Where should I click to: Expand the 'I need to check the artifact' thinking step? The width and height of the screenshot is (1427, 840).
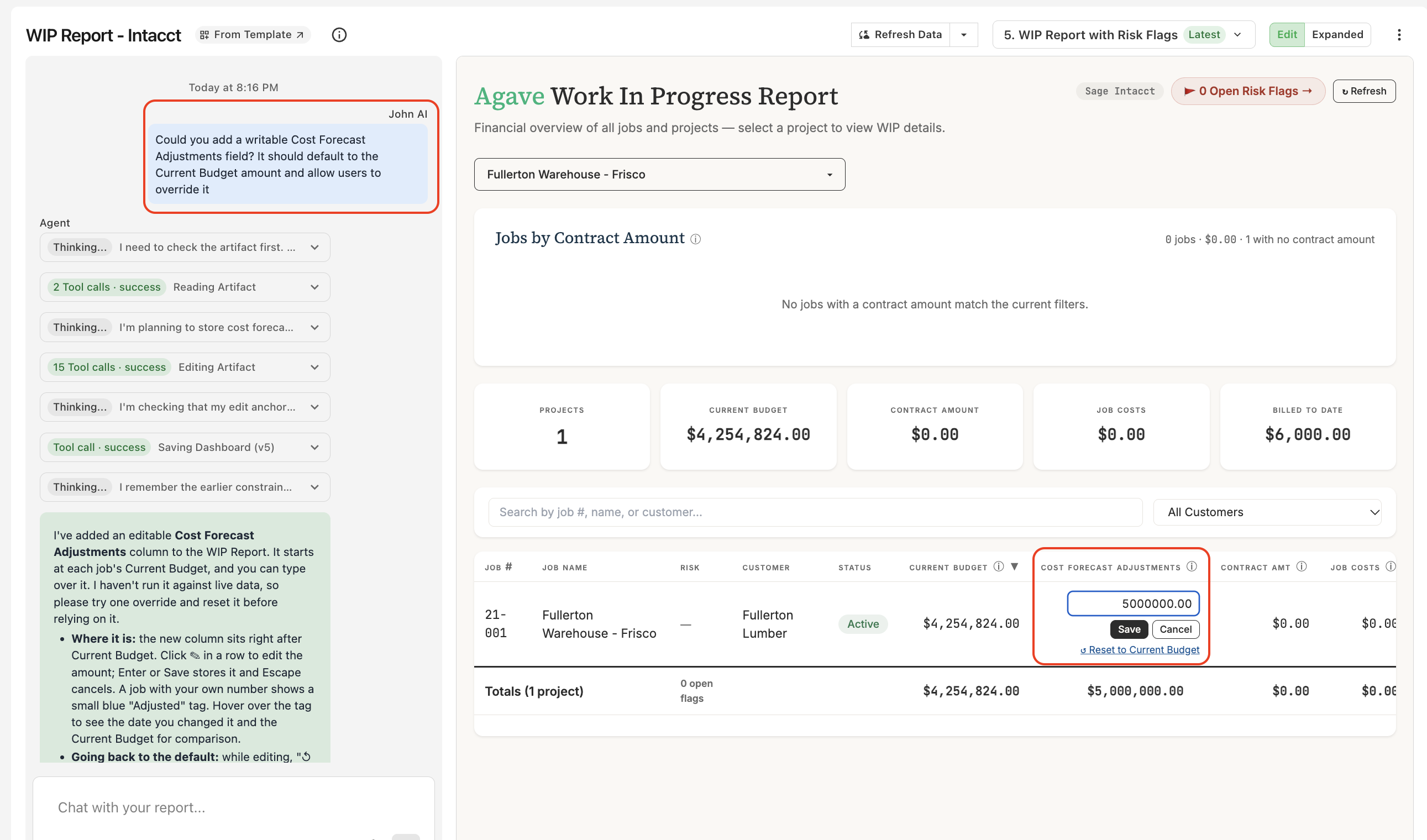coord(185,248)
